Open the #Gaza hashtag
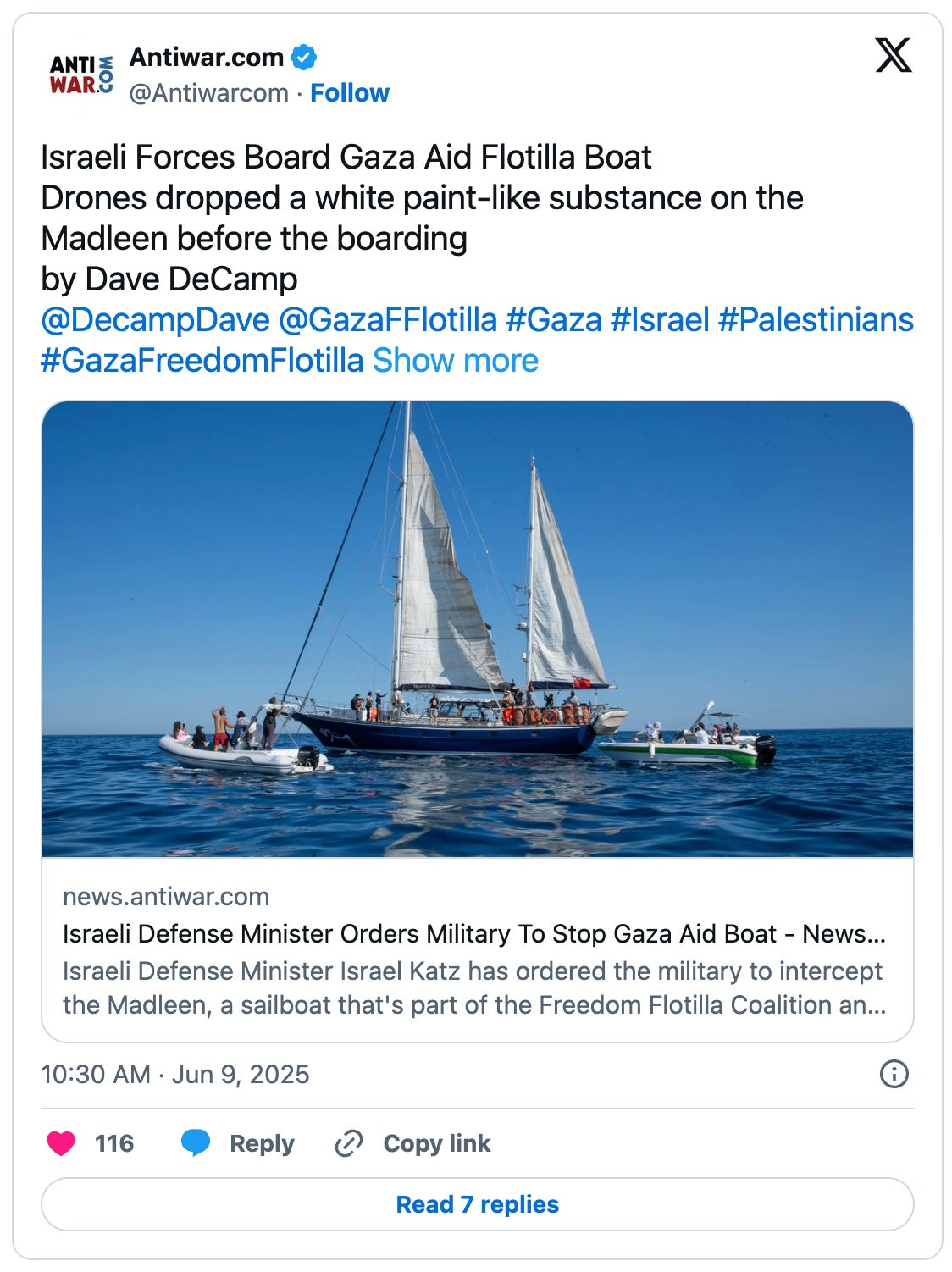 [553, 320]
